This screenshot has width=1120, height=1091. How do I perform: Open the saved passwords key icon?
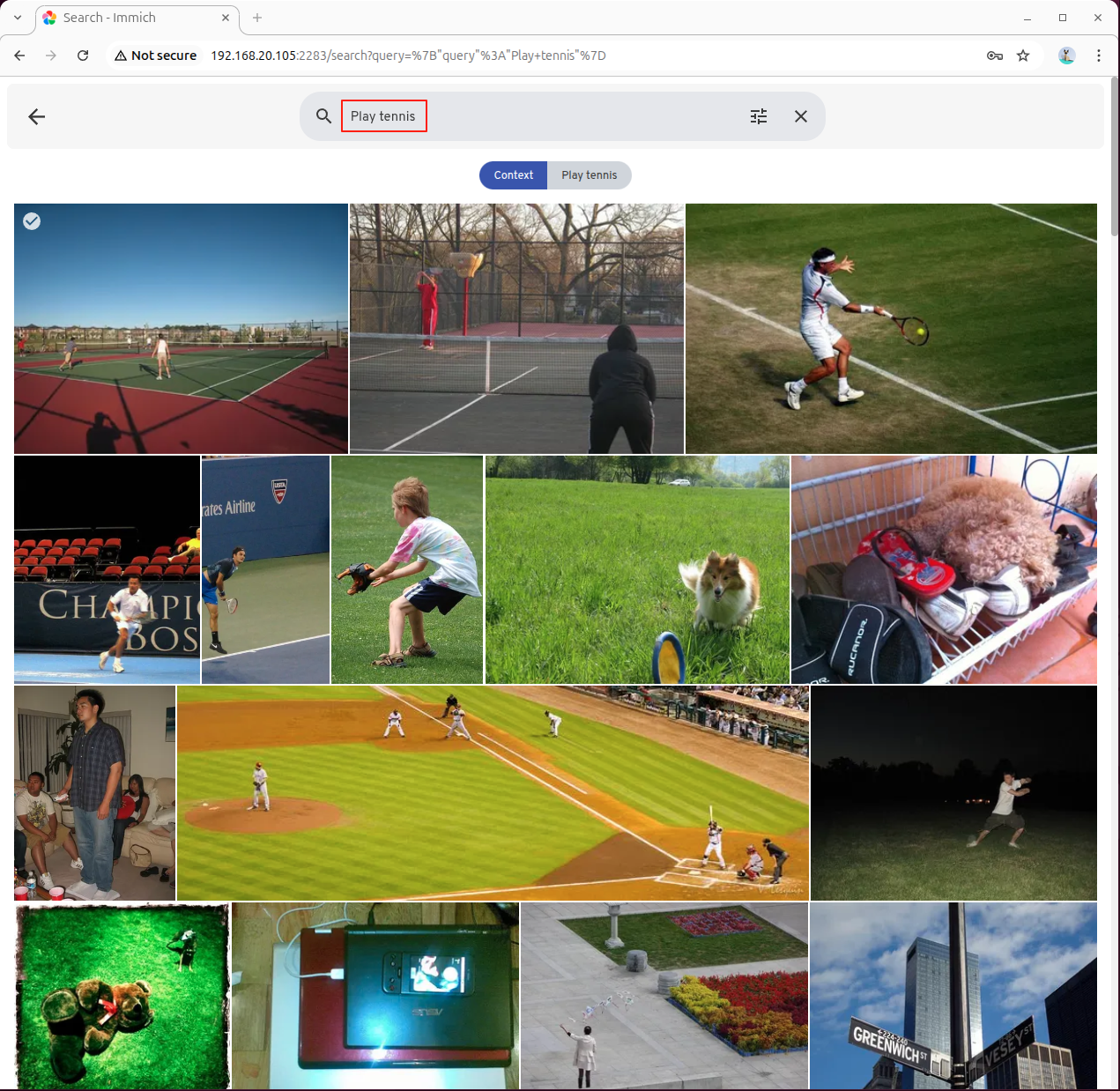994,56
